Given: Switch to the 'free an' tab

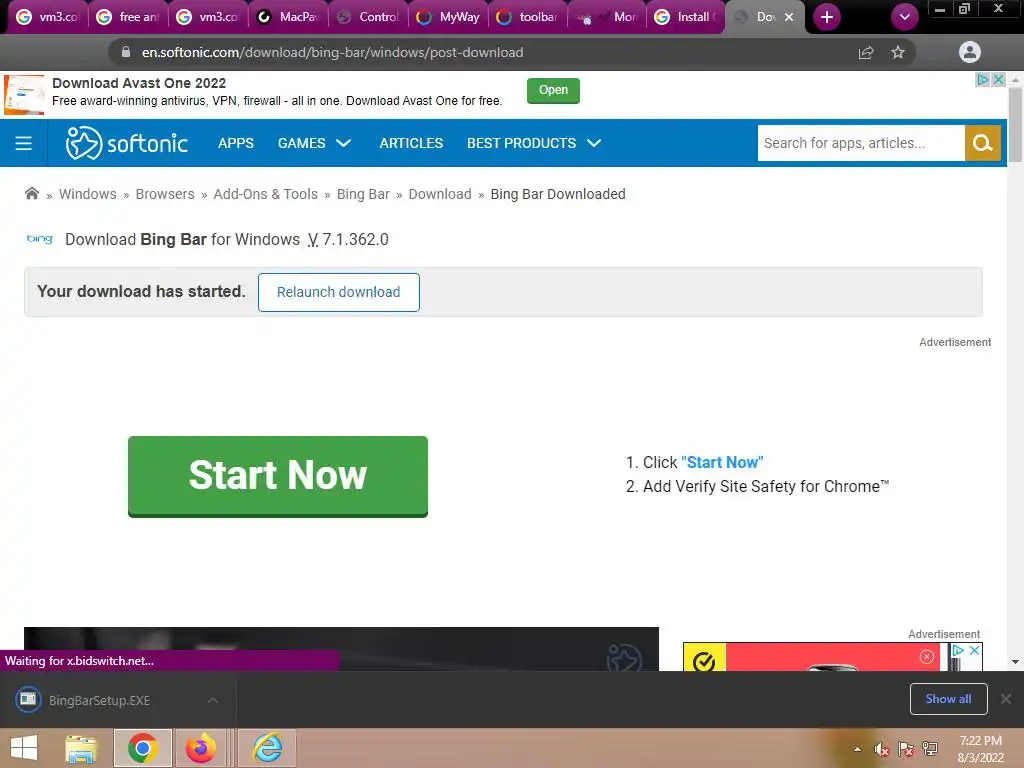Looking at the screenshot, I should [128, 17].
